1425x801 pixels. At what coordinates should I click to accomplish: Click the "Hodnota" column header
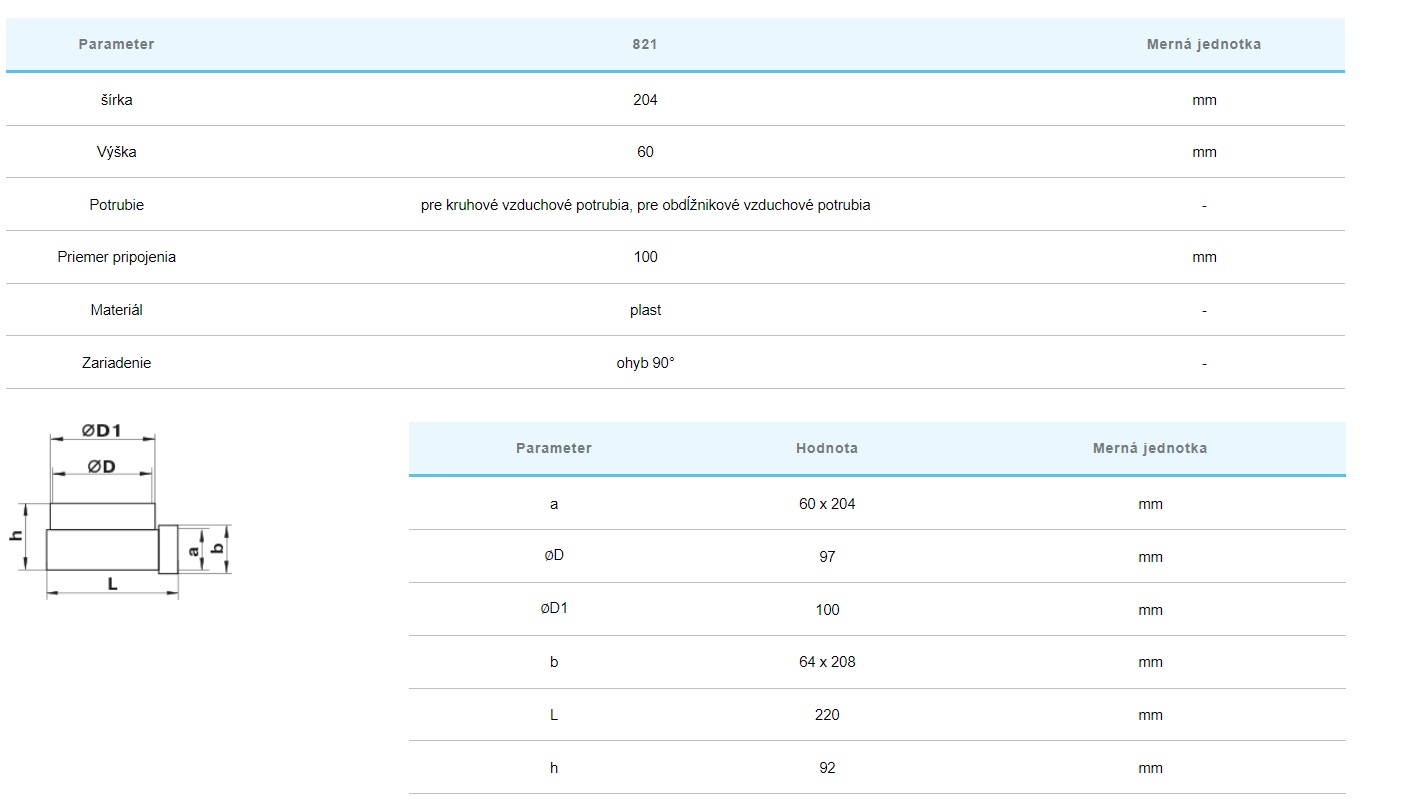coord(826,448)
